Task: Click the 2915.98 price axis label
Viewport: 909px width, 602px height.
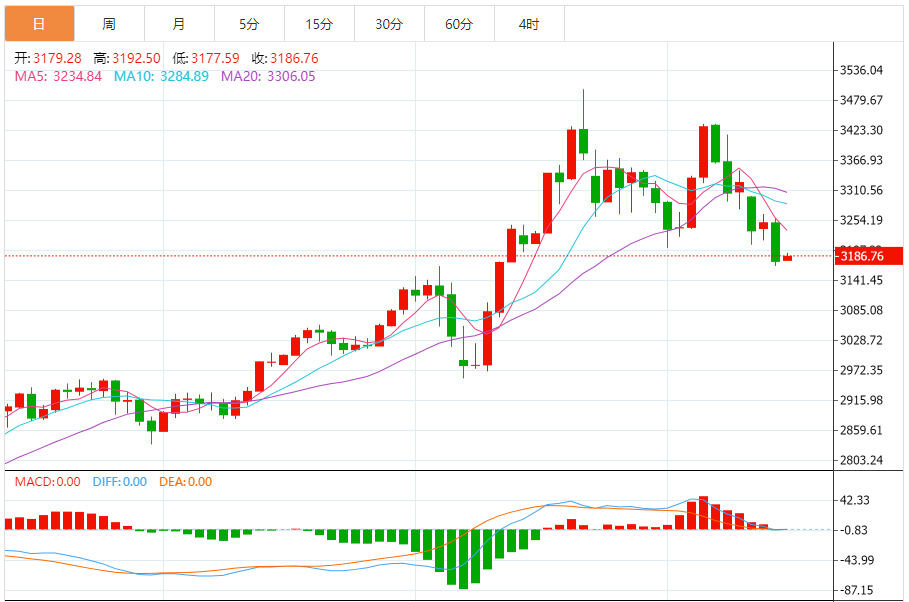Action: tap(861, 400)
